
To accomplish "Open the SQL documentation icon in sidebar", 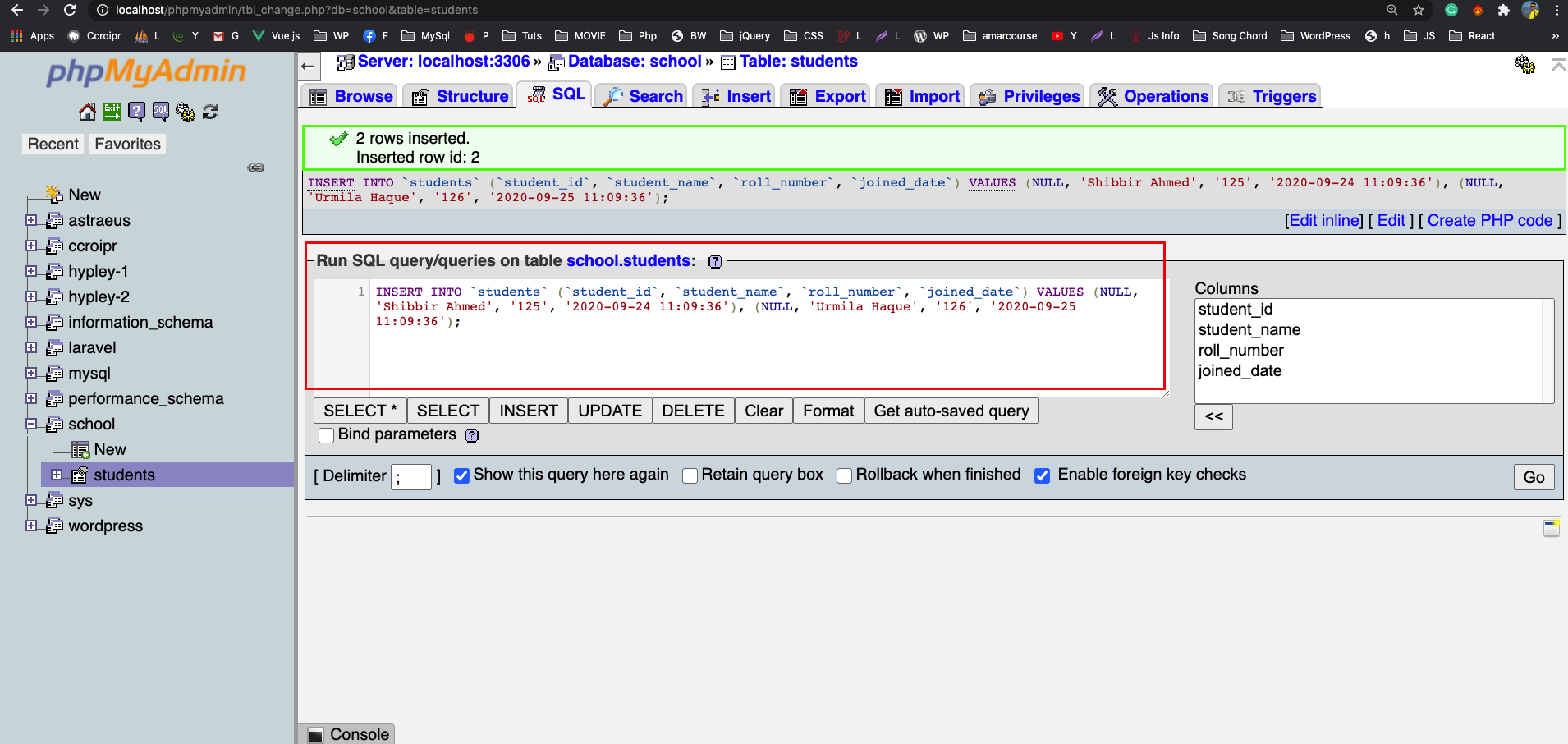I will click(161, 112).
